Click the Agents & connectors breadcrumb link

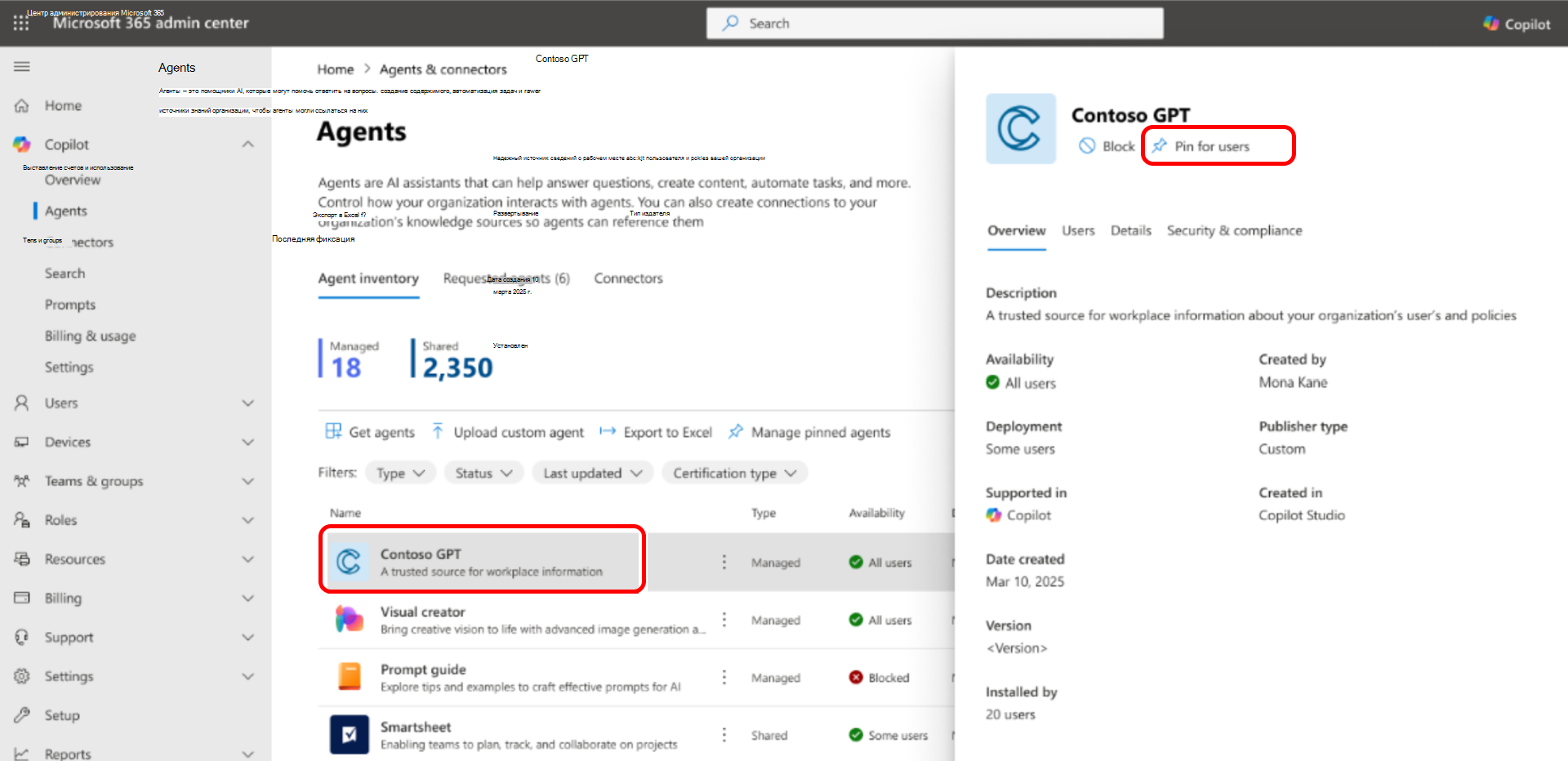443,69
